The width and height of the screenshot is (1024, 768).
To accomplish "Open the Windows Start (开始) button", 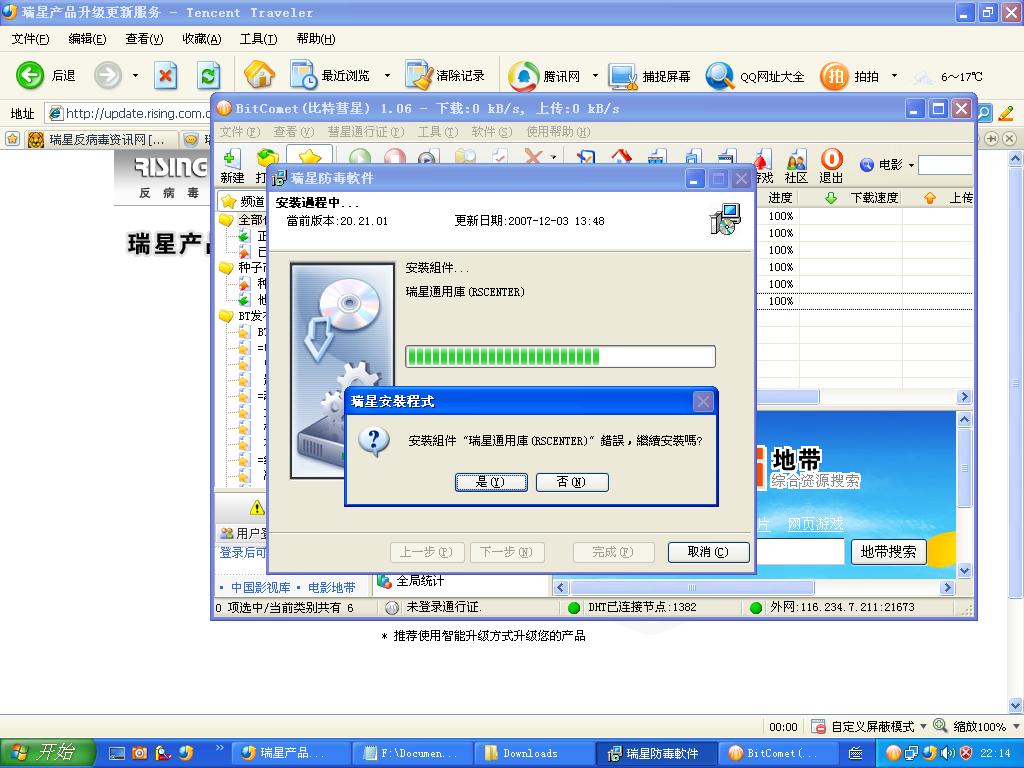I will click(48, 752).
